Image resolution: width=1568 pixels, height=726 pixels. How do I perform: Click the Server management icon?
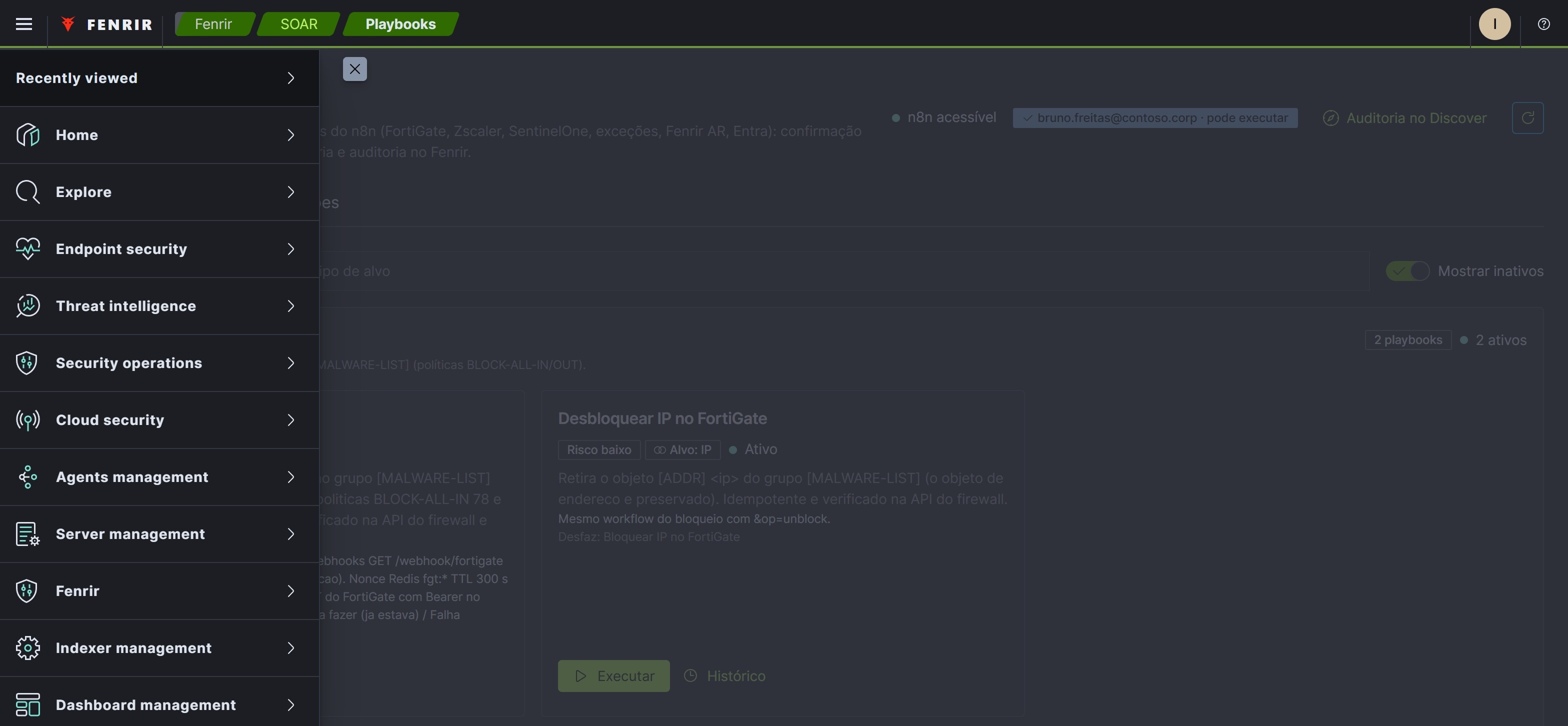pyautogui.click(x=27, y=533)
